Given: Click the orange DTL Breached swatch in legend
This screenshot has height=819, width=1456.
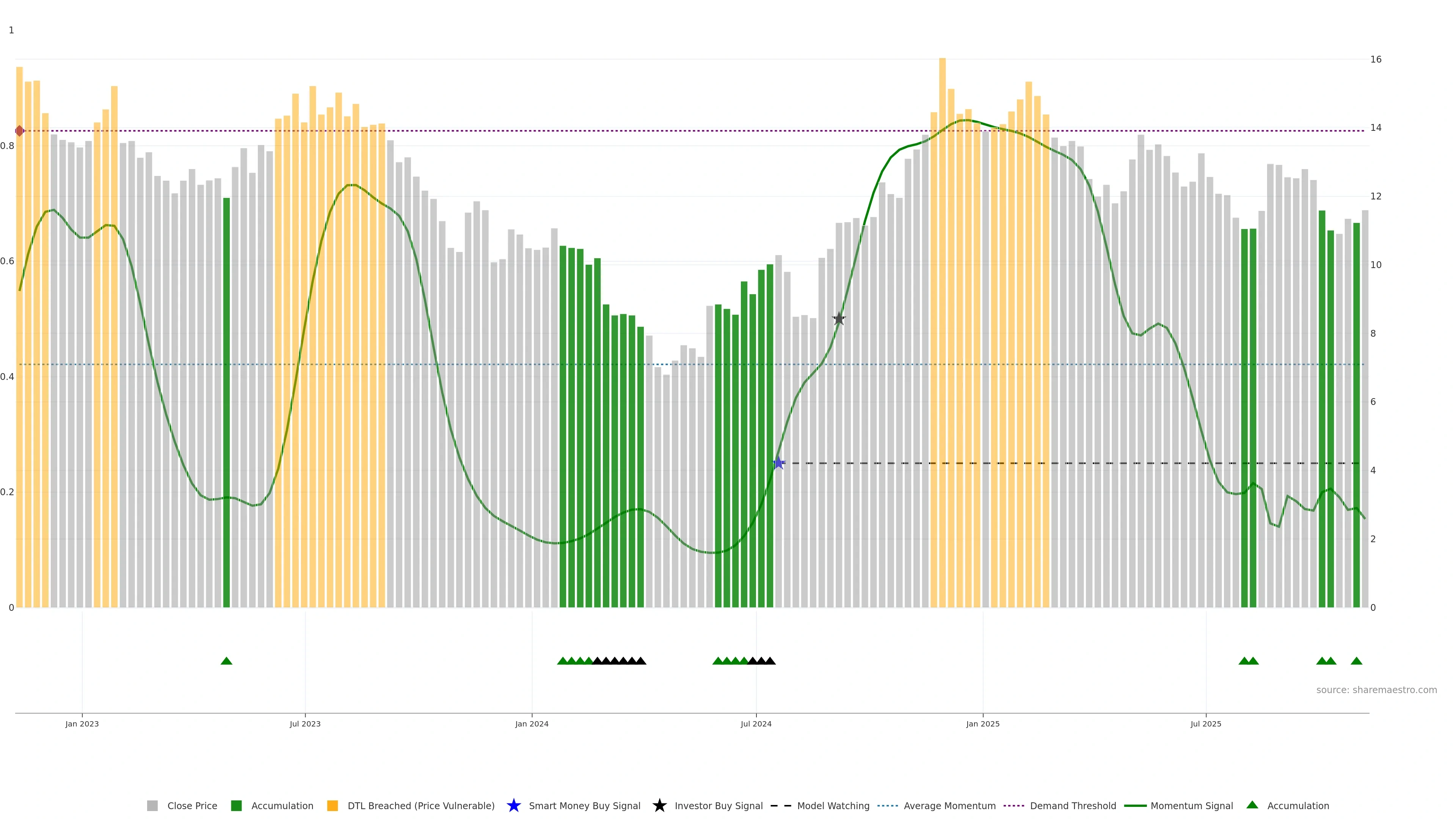Looking at the screenshot, I should [x=333, y=805].
